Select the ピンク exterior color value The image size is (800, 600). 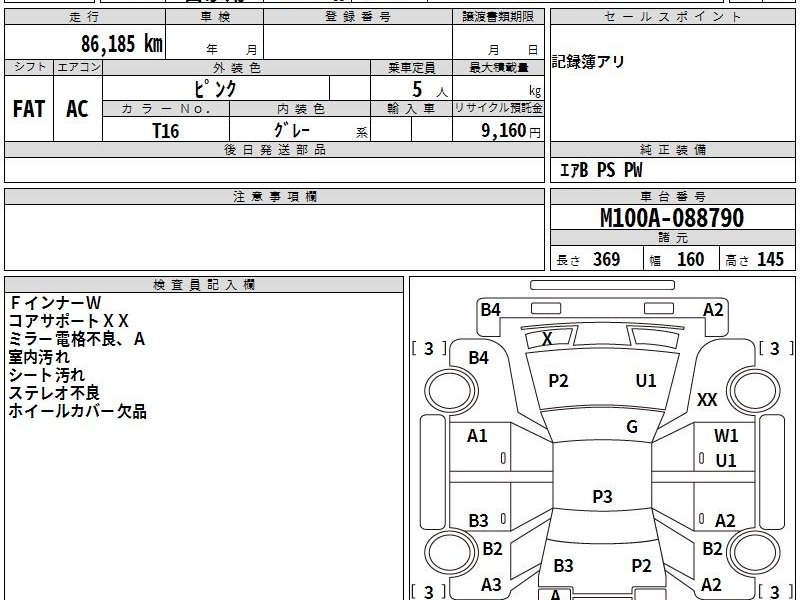click(215, 89)
